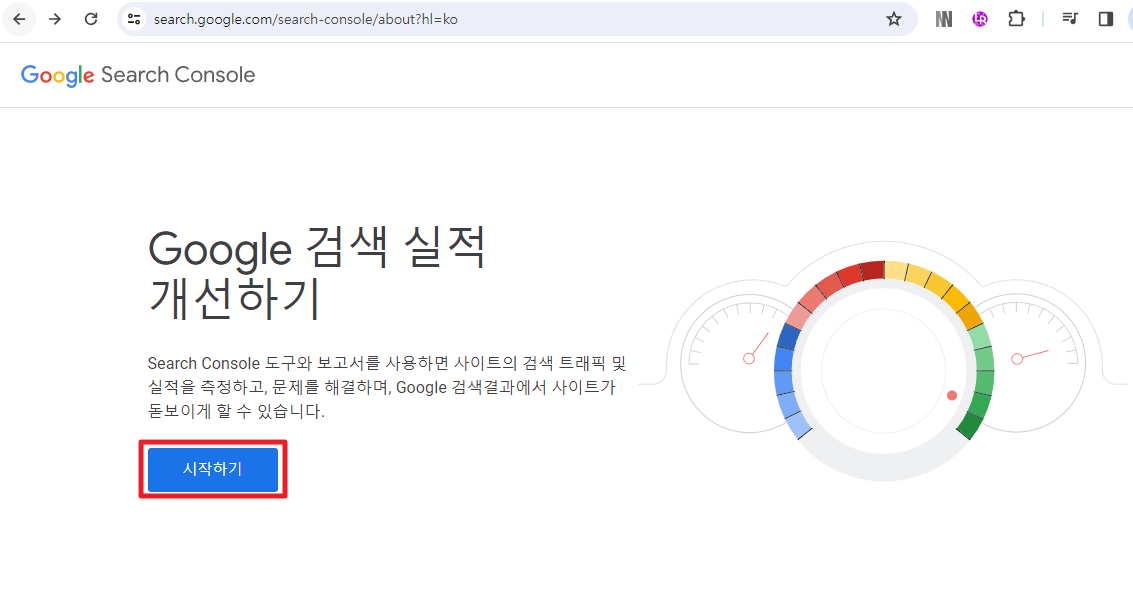Click the browser back arrow
This screenshot has height=599, width=1133.
point(20,19)
